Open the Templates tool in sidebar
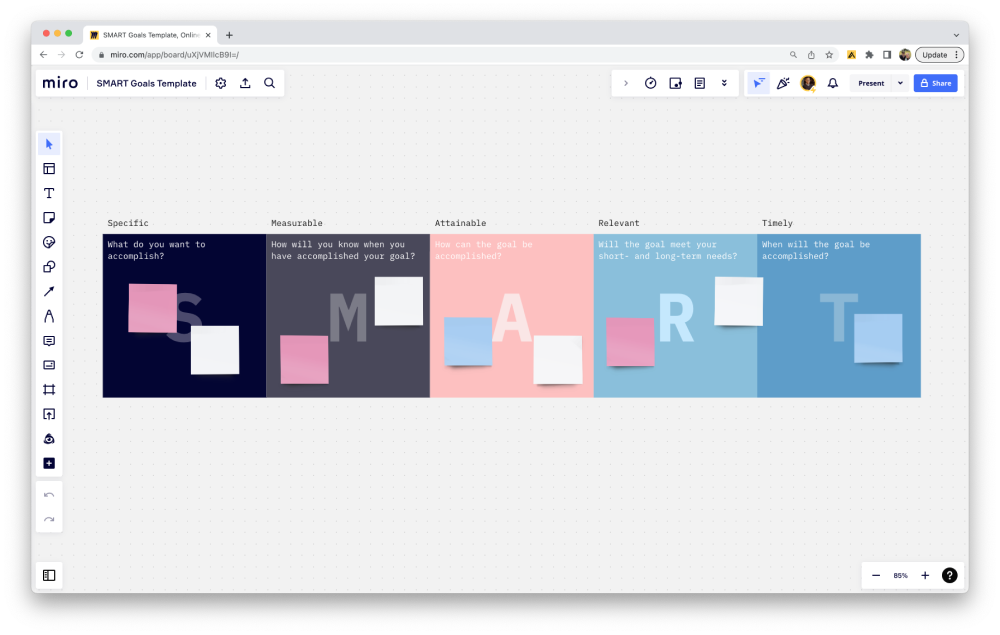The image size is (1000, 635). coord(49,168)
